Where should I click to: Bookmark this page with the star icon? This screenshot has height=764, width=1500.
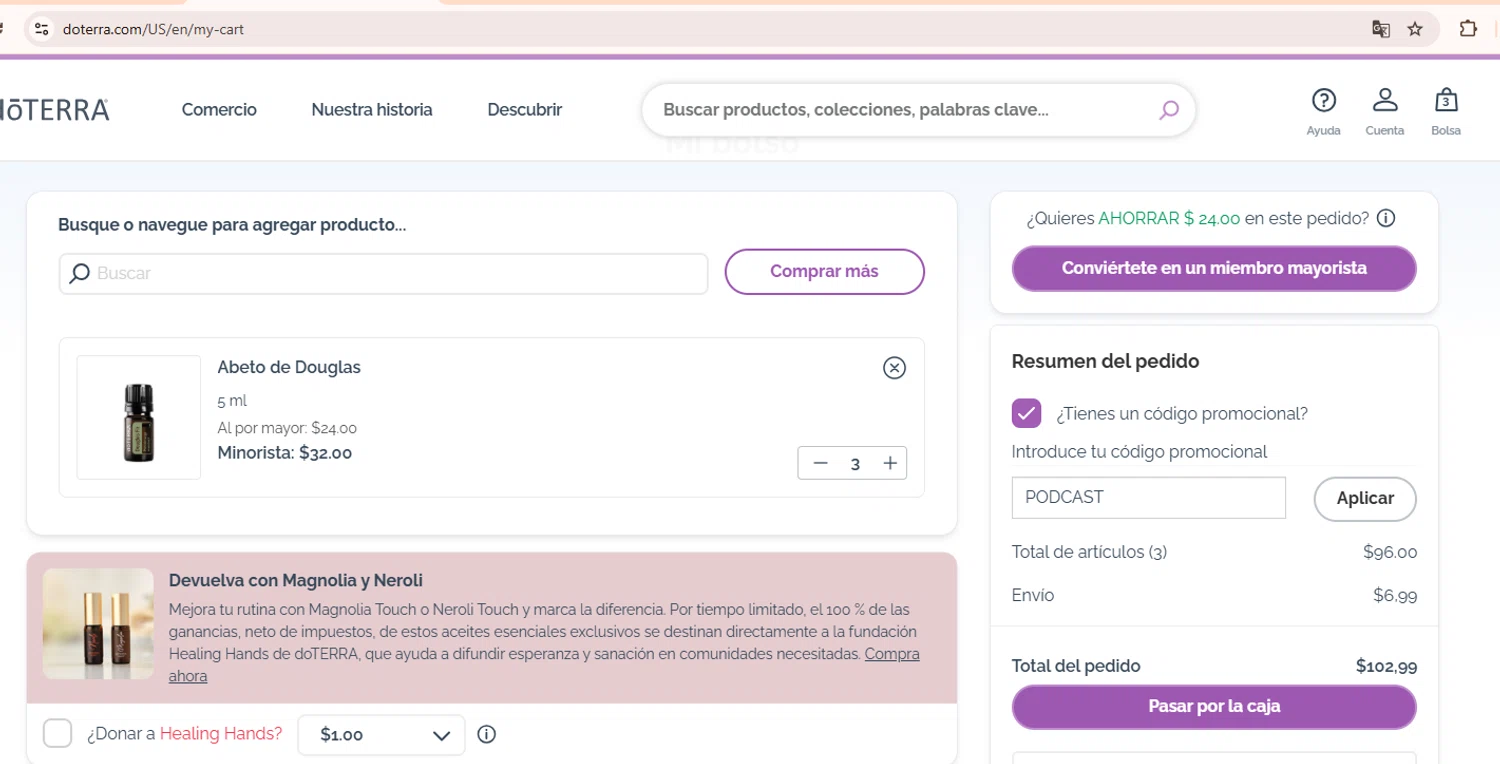coord(1415,29)
